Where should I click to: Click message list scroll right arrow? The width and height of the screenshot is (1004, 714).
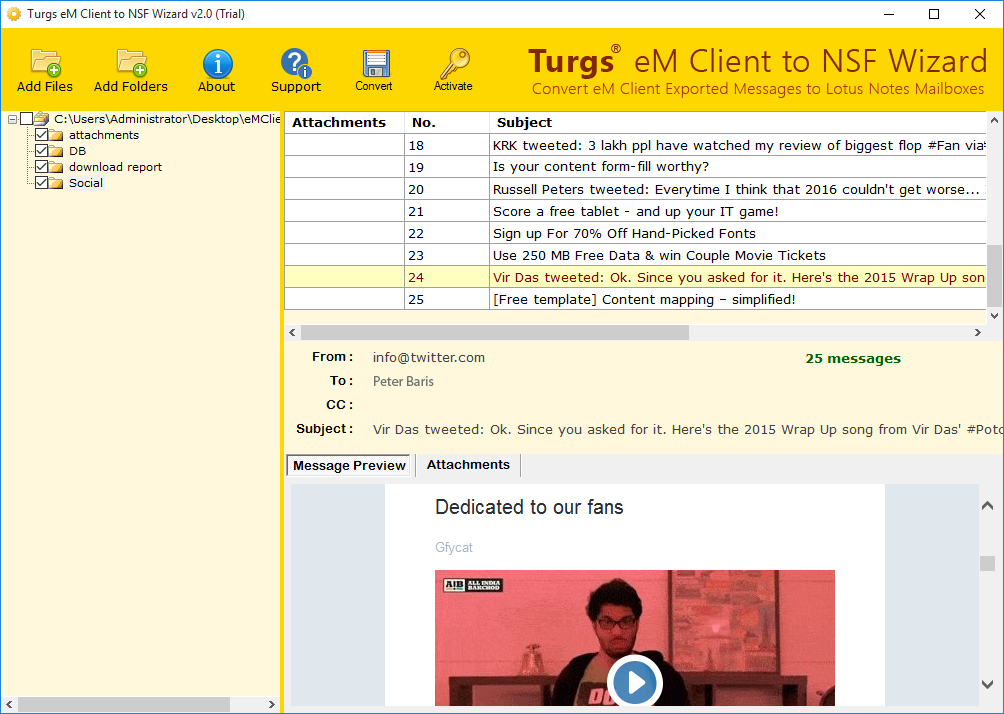pyautogui.click(x=978, y=332)
